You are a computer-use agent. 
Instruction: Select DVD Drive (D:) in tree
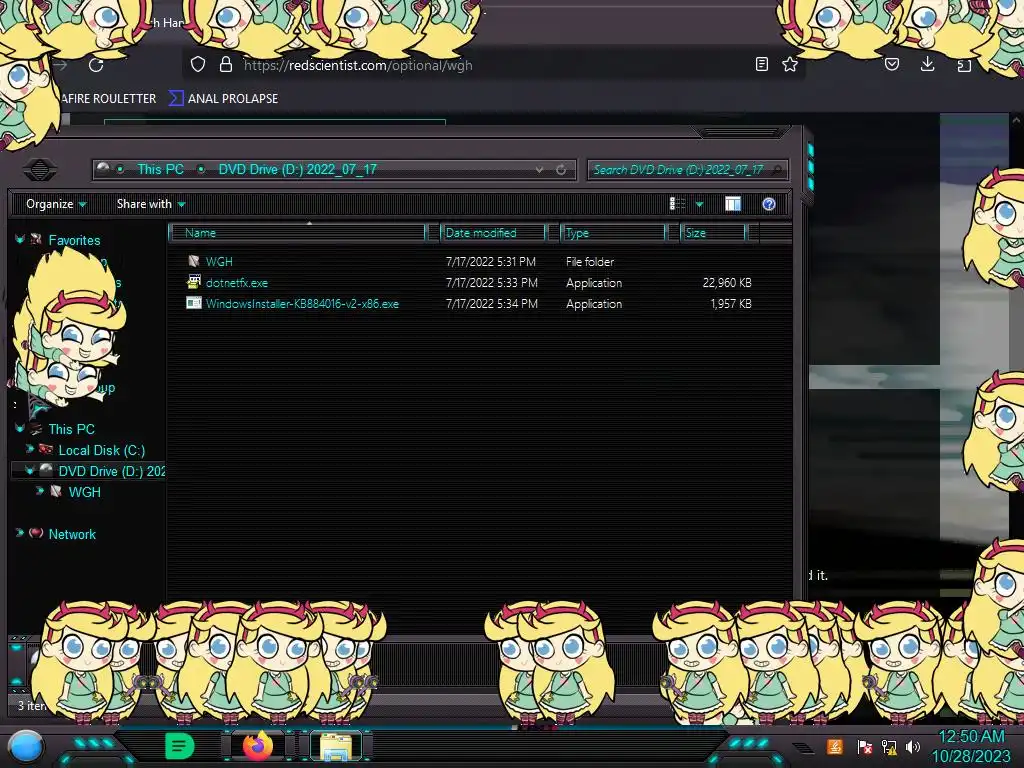pyautogui.click(x=112, y=472)
